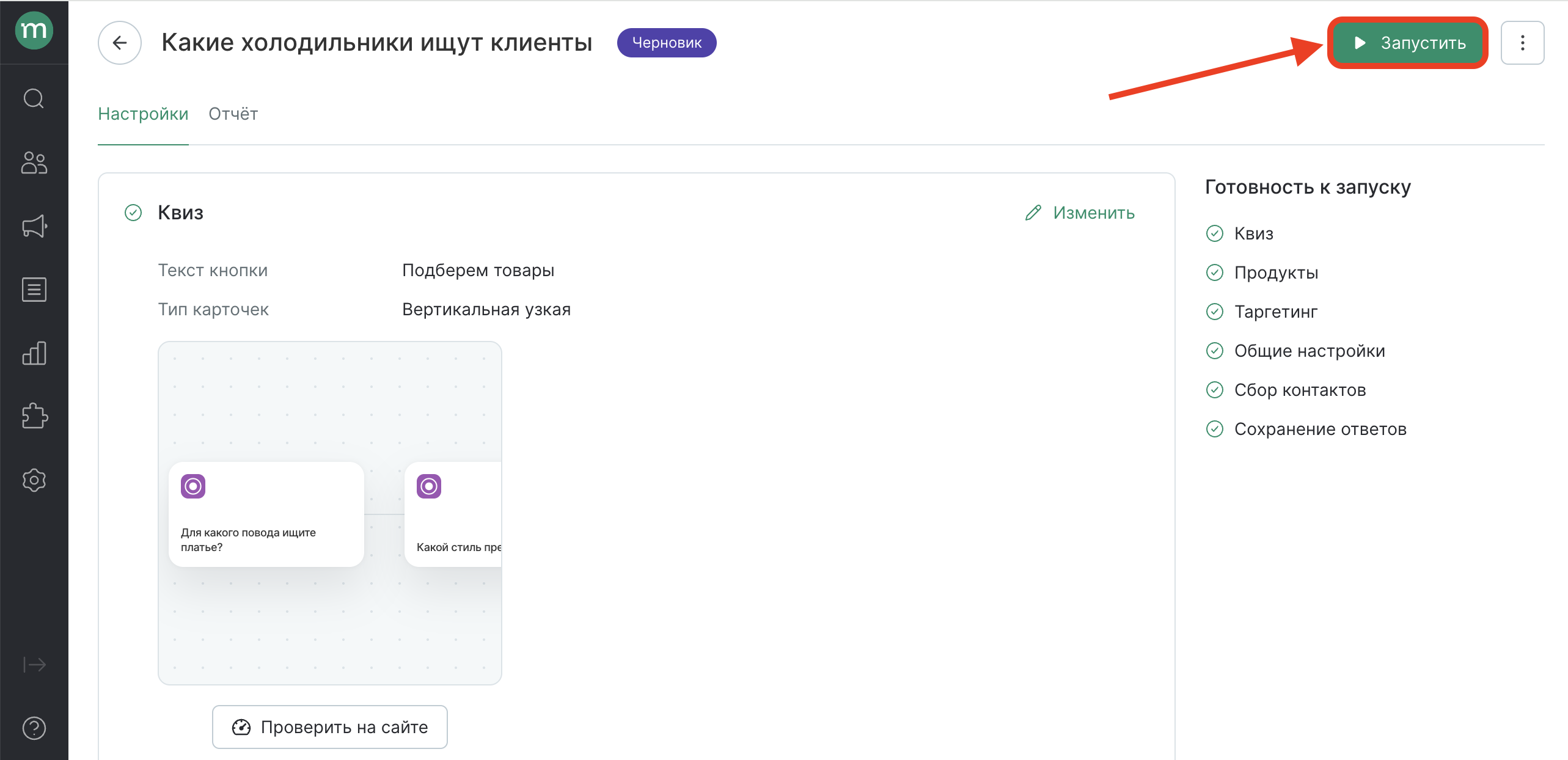The image size is (1568, 760).
Task: Select the 'Для какого повода ищите платье?' card
Action: [x=266, y=514]
